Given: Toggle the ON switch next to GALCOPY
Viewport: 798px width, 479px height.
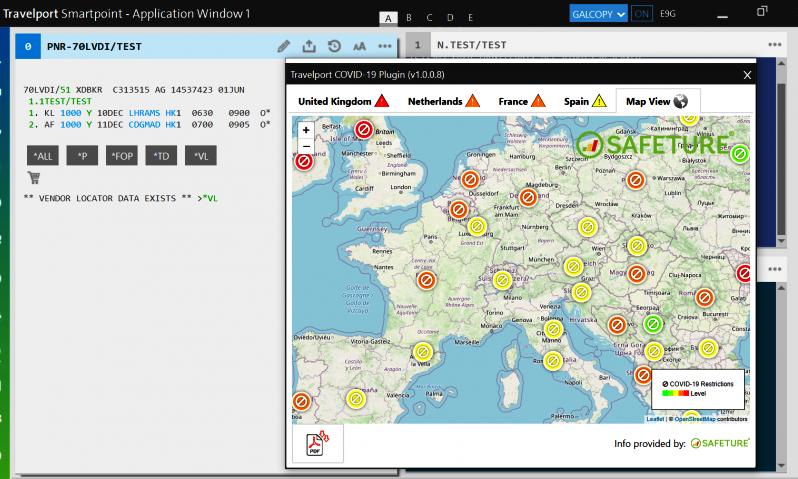Looking at the screenshot, I should (x=642, y=14).
